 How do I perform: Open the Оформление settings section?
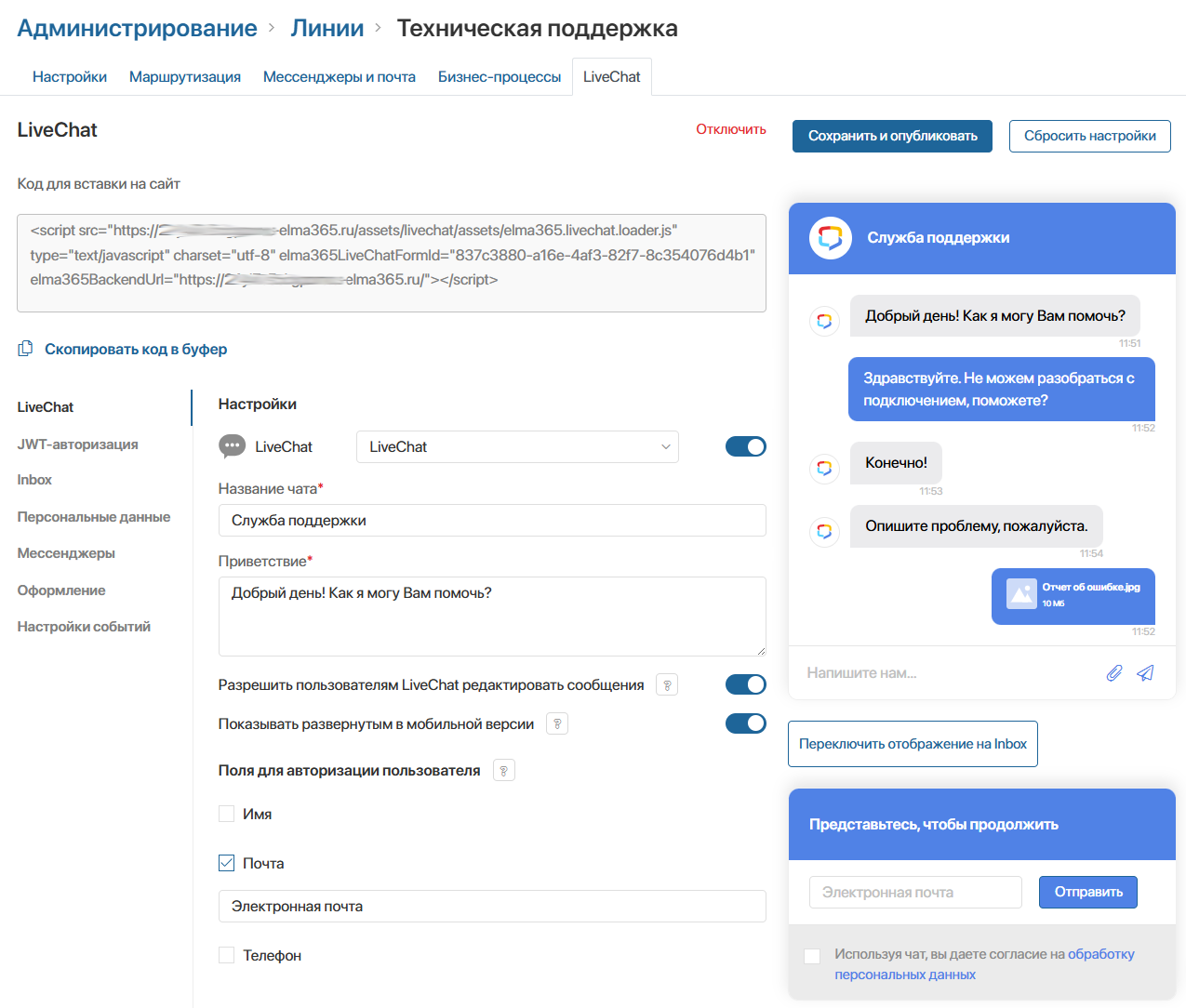pos(61,590)
